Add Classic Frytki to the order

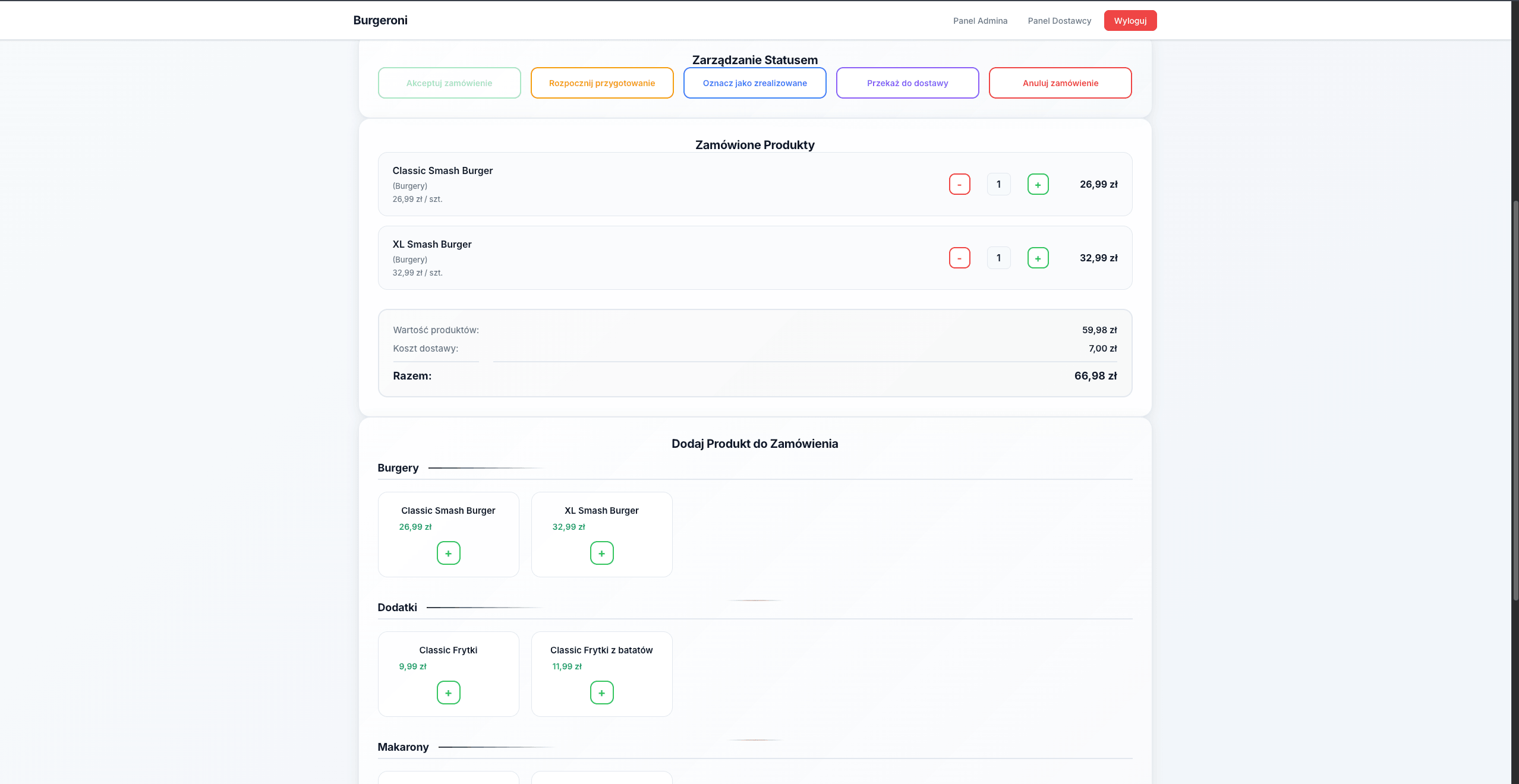pyautogui.click(x=448, y=693)
